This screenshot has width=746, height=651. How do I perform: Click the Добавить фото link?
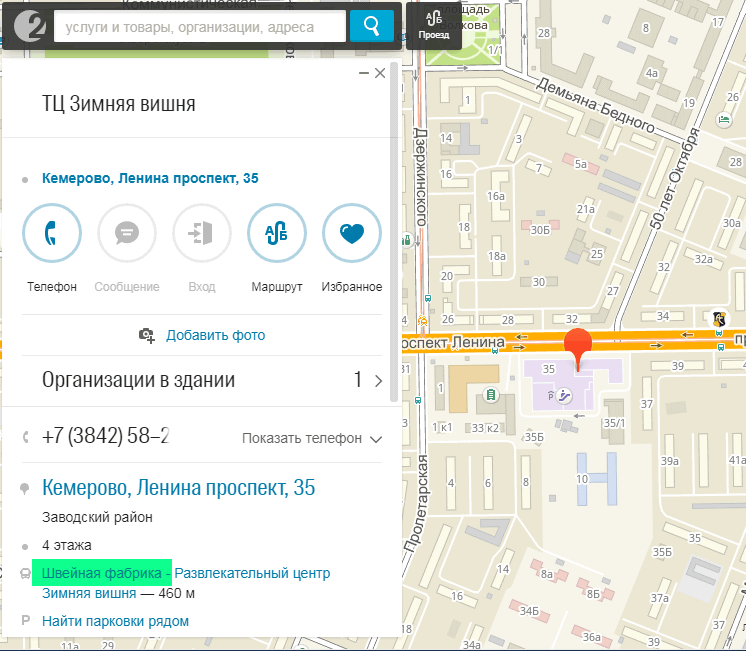[216, 335]
